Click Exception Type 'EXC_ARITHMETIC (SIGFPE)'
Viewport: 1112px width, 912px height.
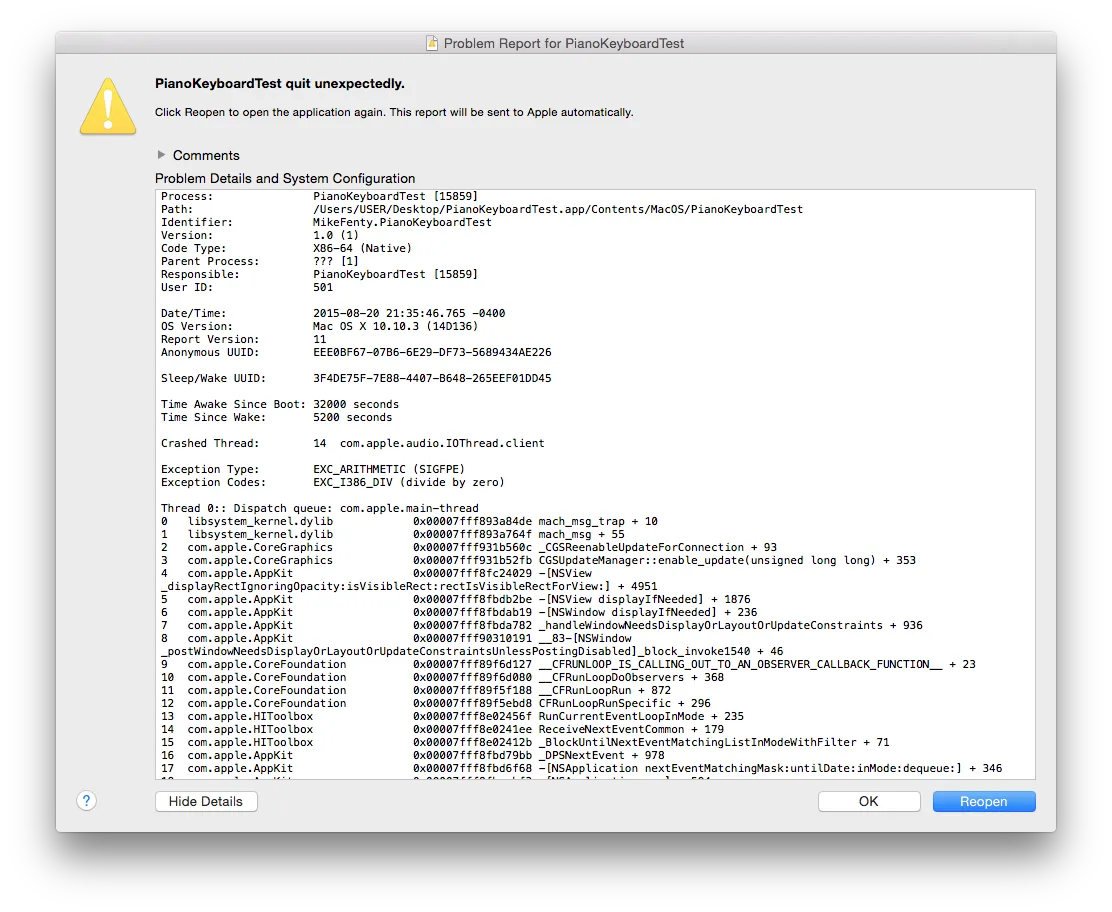tap(389, 469)
